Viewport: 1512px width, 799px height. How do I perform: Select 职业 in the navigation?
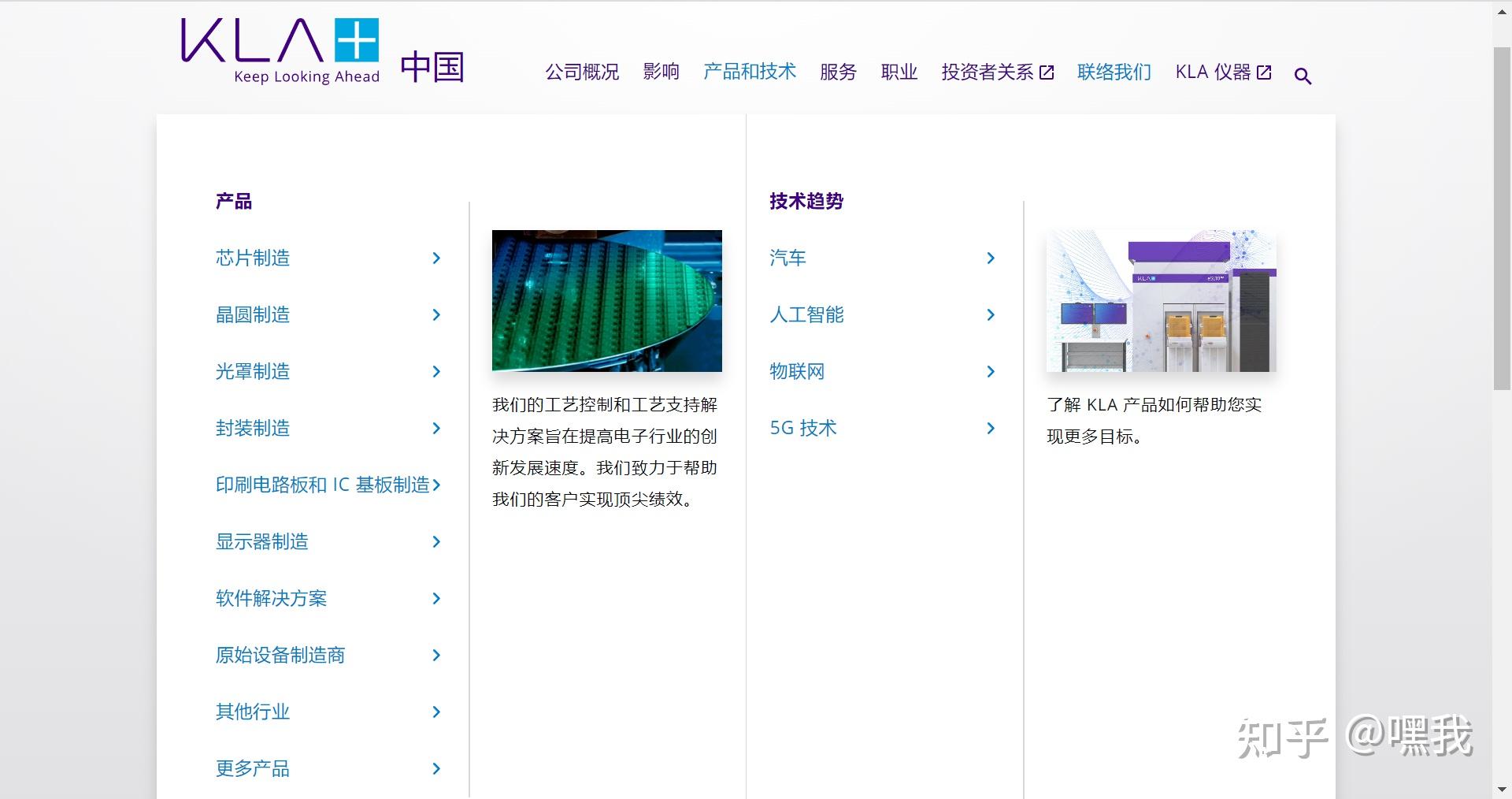click(899, 72)
